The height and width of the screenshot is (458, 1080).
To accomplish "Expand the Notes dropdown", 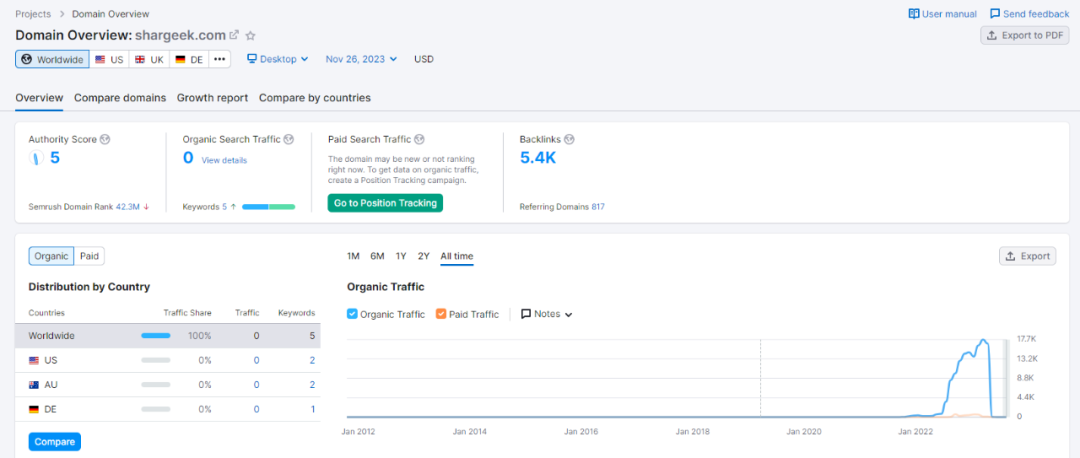I will [x=547, y=314].
